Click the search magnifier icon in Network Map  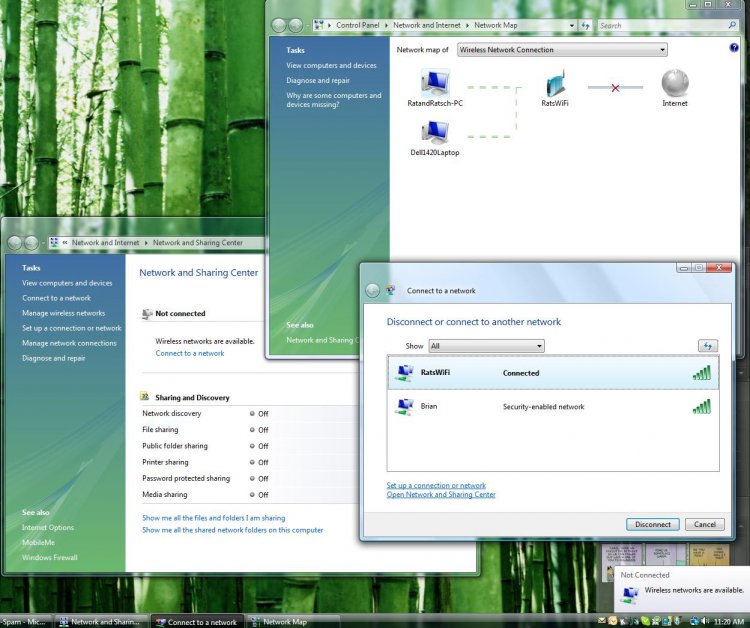pyautogui.click(x=732, y=25)
